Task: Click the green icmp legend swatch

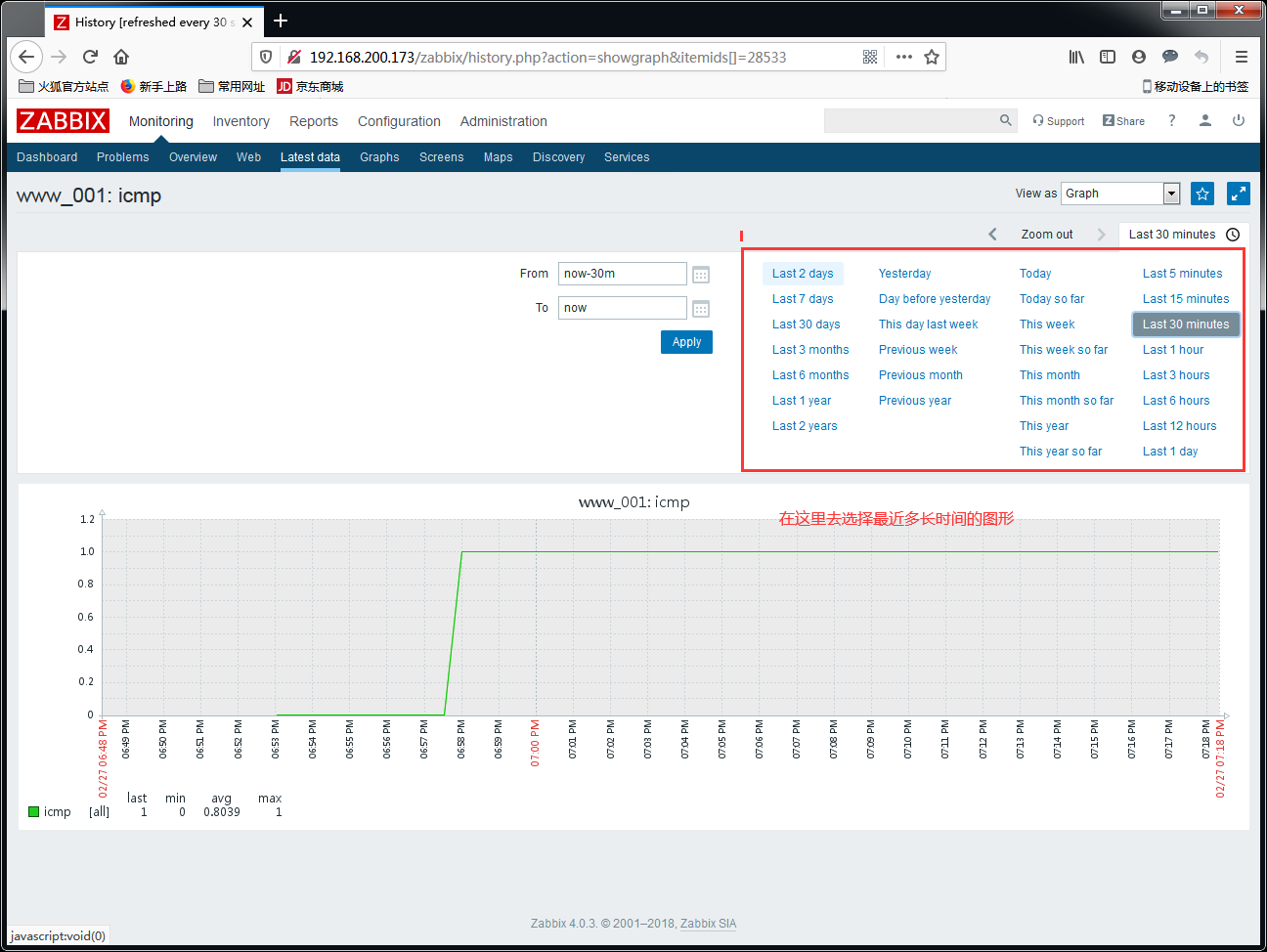Action: (33, 812)
